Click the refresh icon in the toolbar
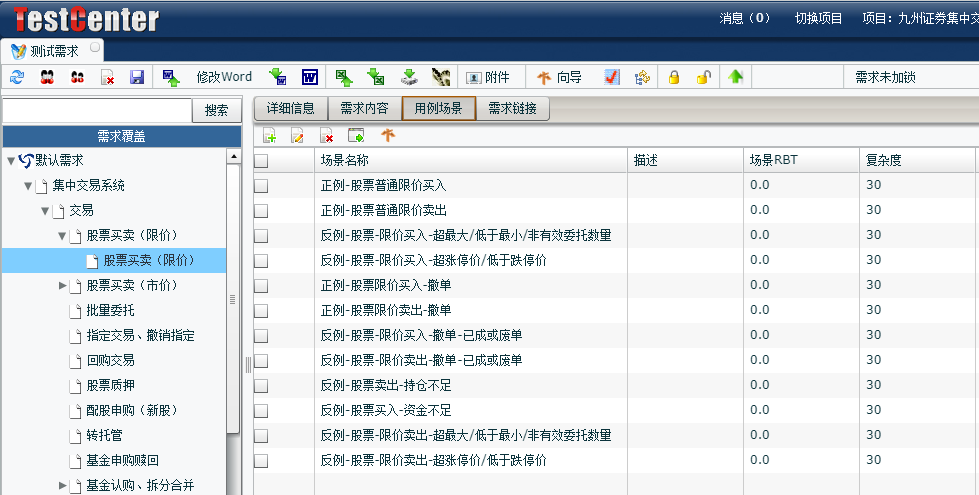The image size is (979, 495). (x=17, y=77)
